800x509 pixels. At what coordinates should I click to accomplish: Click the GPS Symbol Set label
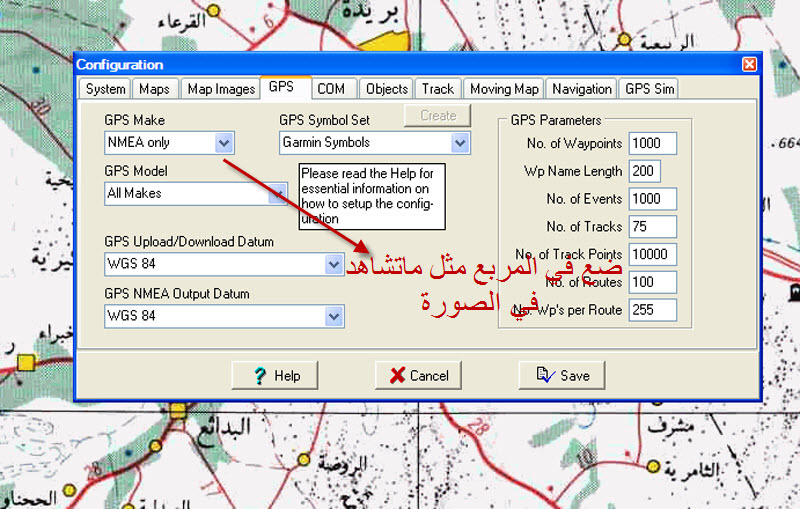(324, 120)
